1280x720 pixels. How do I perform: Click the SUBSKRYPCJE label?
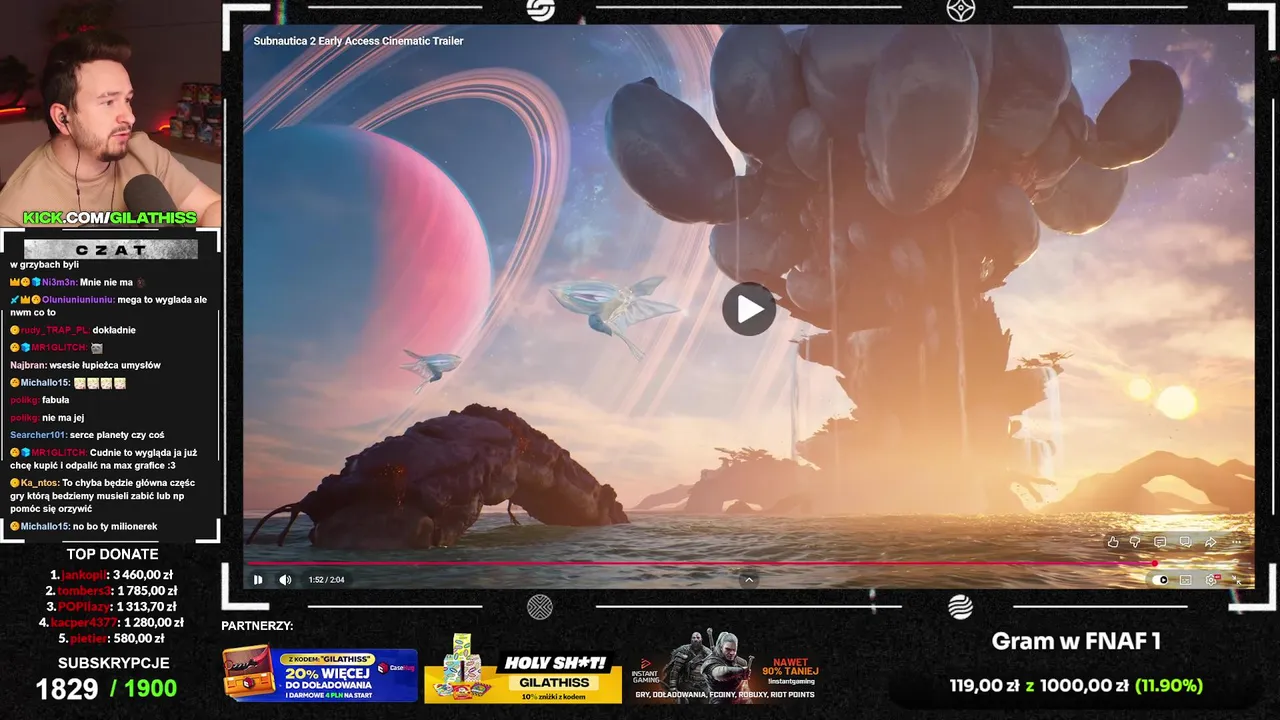pos(113,663)
